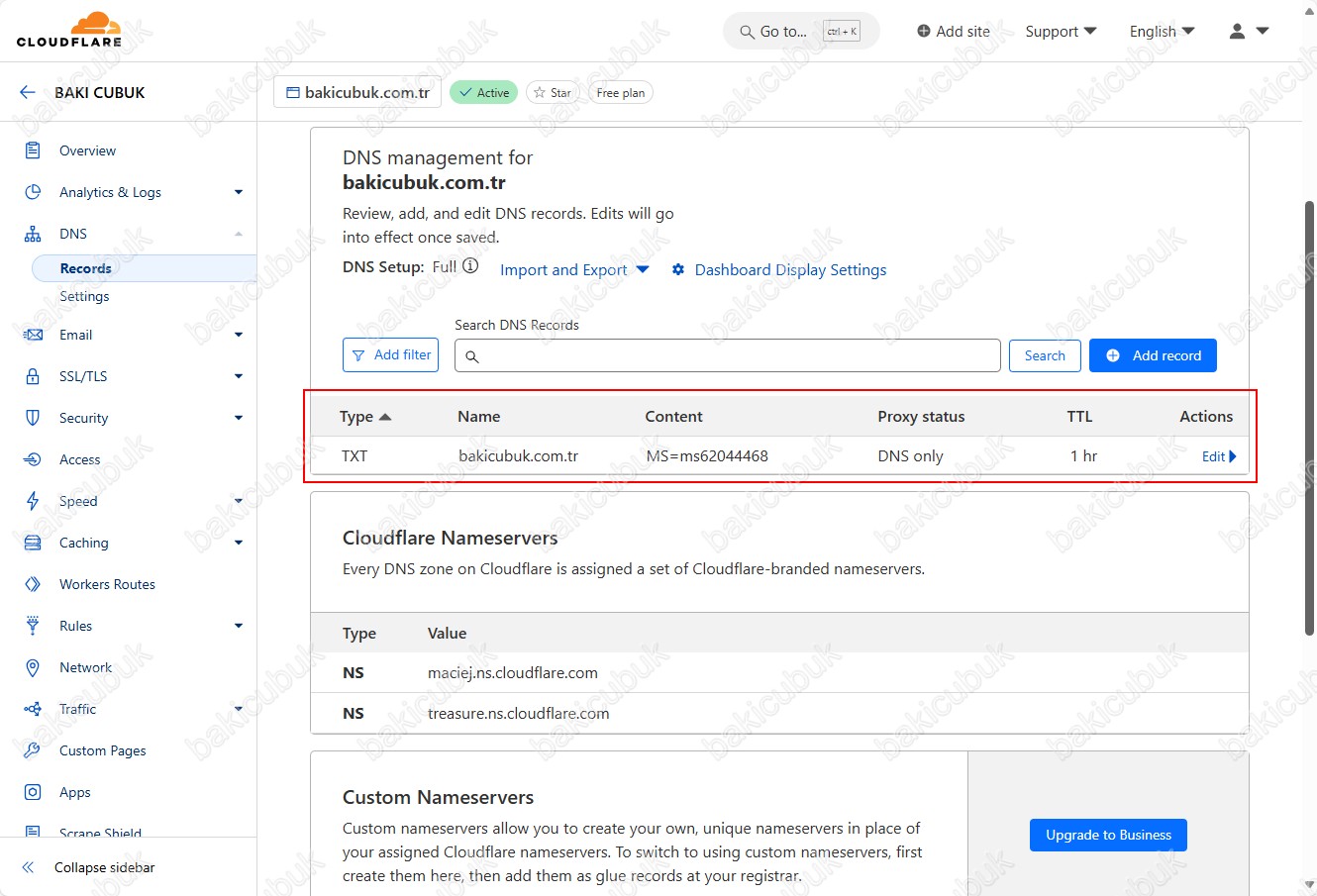
Task: Open DNS Settings sub-item
Action: (84, 296)
